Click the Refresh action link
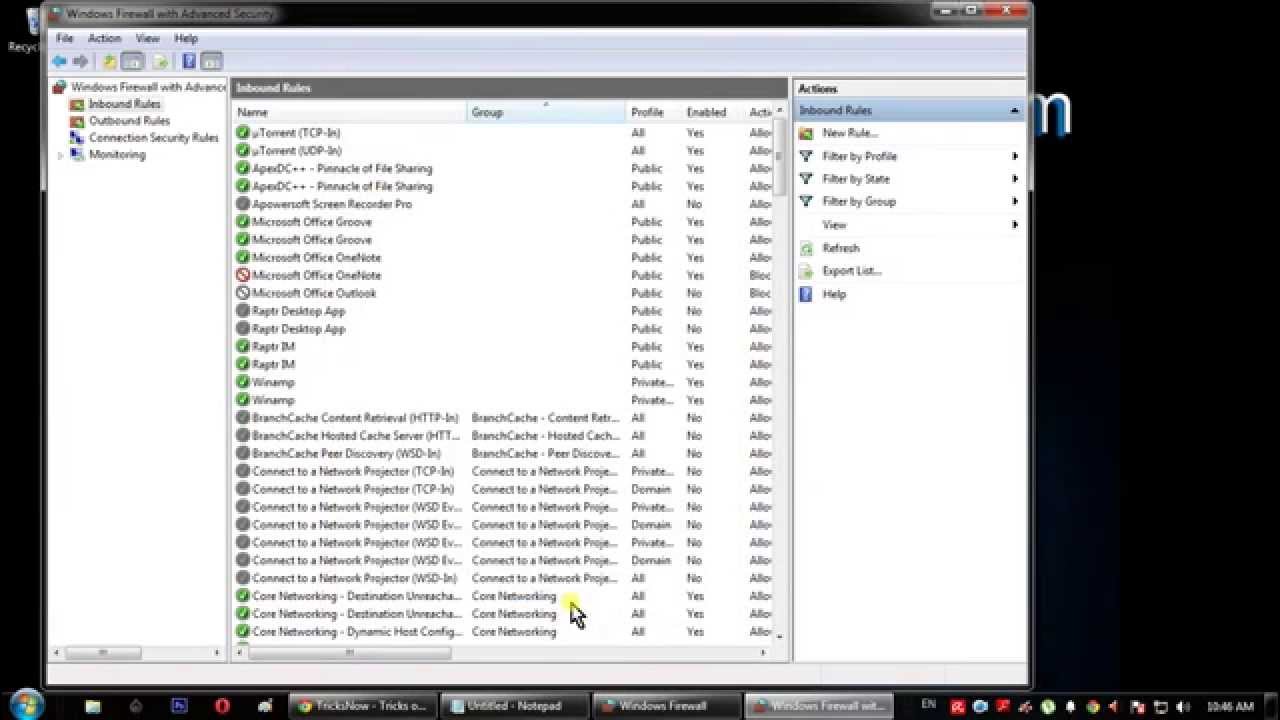 click(x=841, y=248)
